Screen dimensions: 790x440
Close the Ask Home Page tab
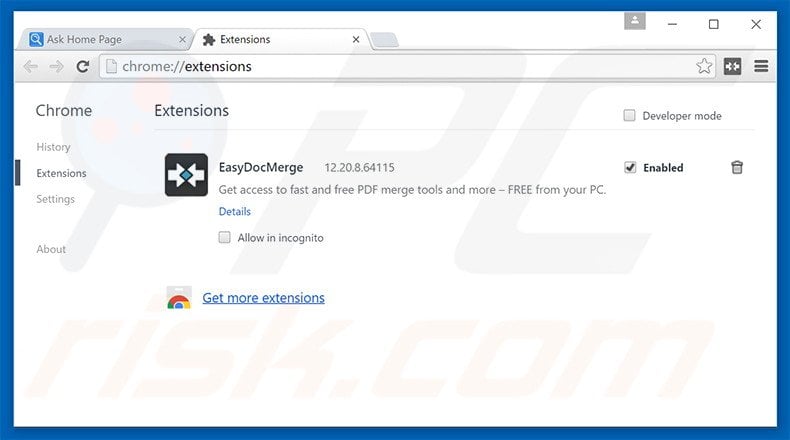182,39
